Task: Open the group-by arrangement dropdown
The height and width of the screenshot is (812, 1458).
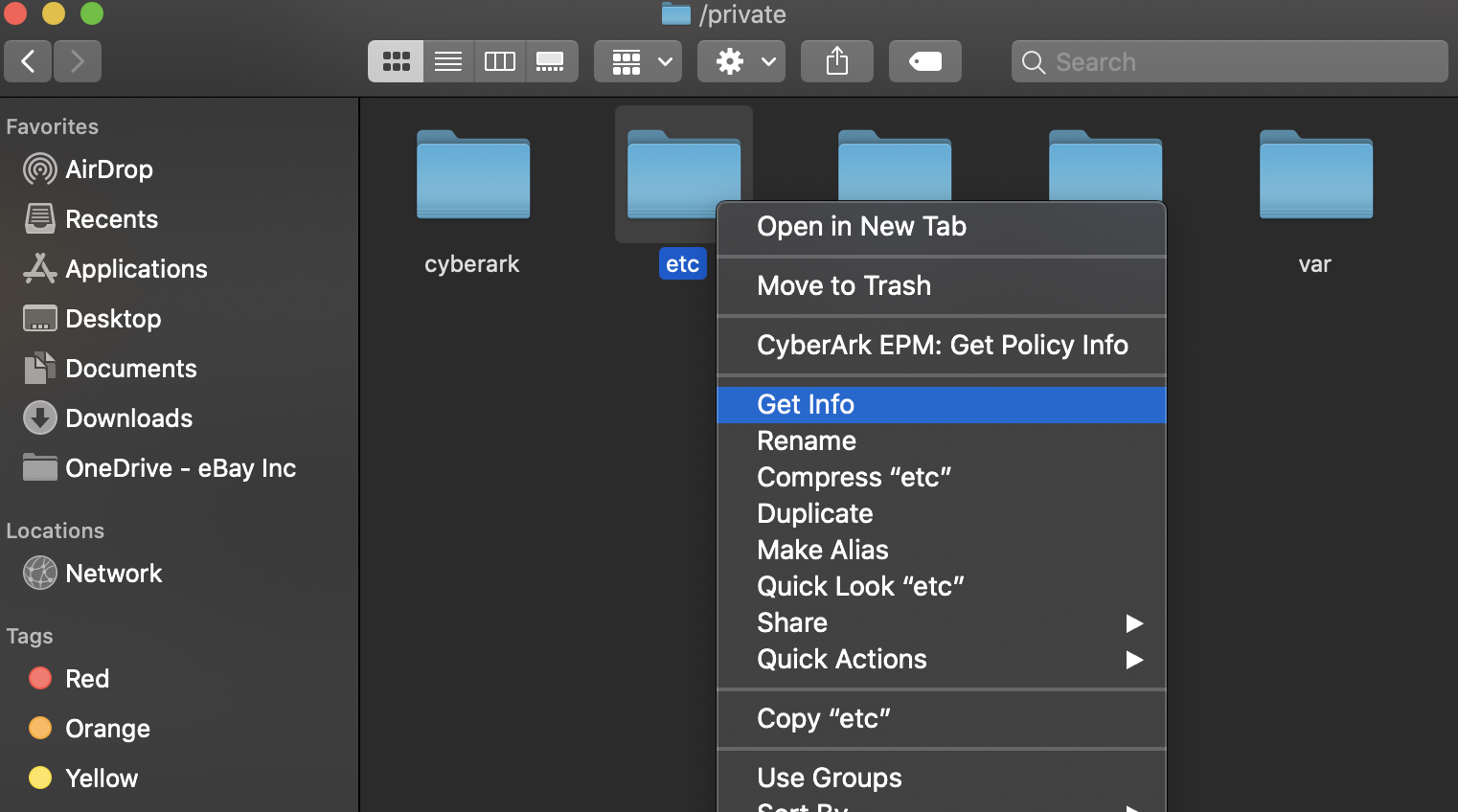Action: tap(638, 61)
